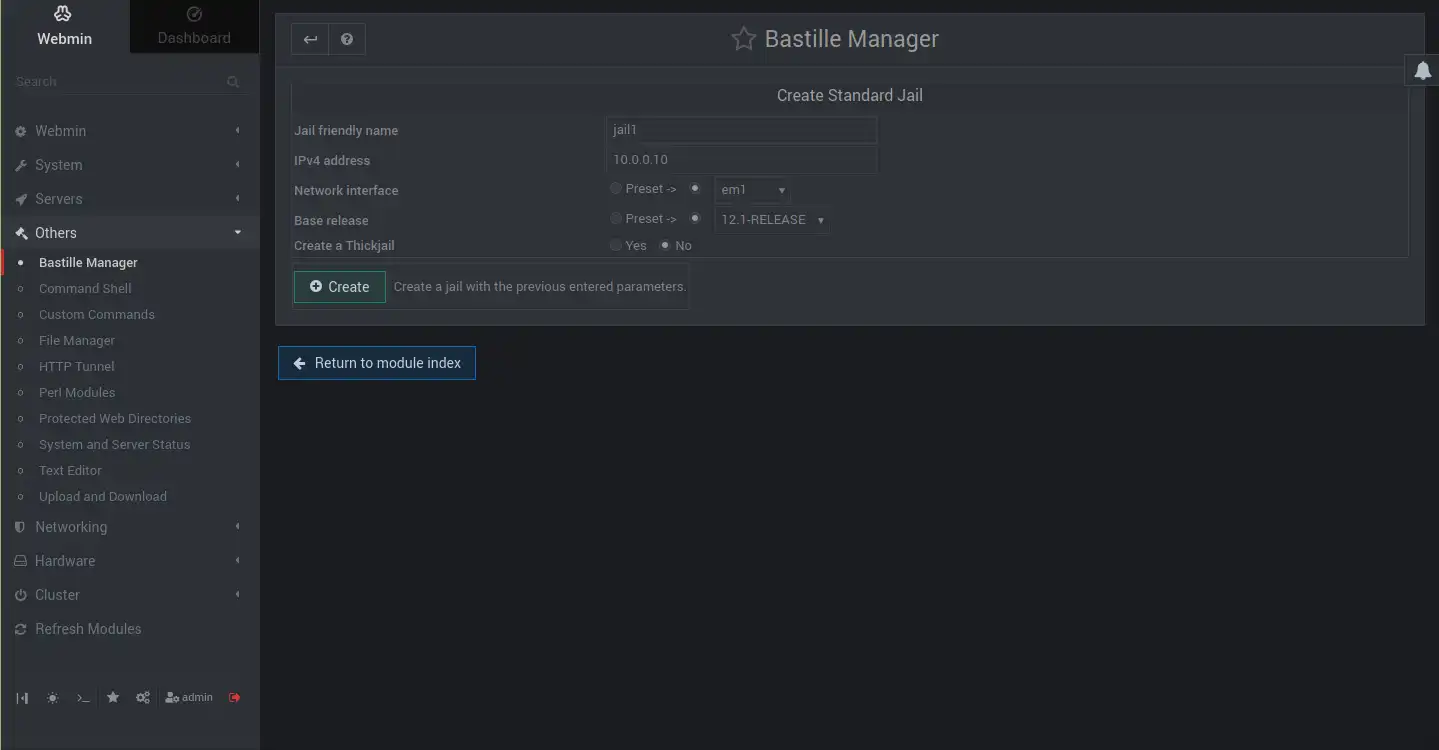Open System and Server Status

(x=114, y=445)
